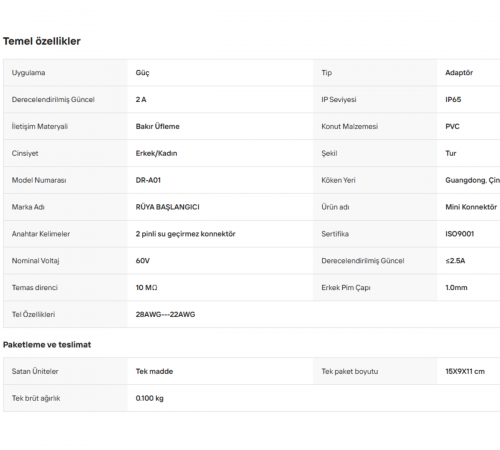
Task: Click the 28AWG---22AWG wire spec
Action: [x=165, y=314]
